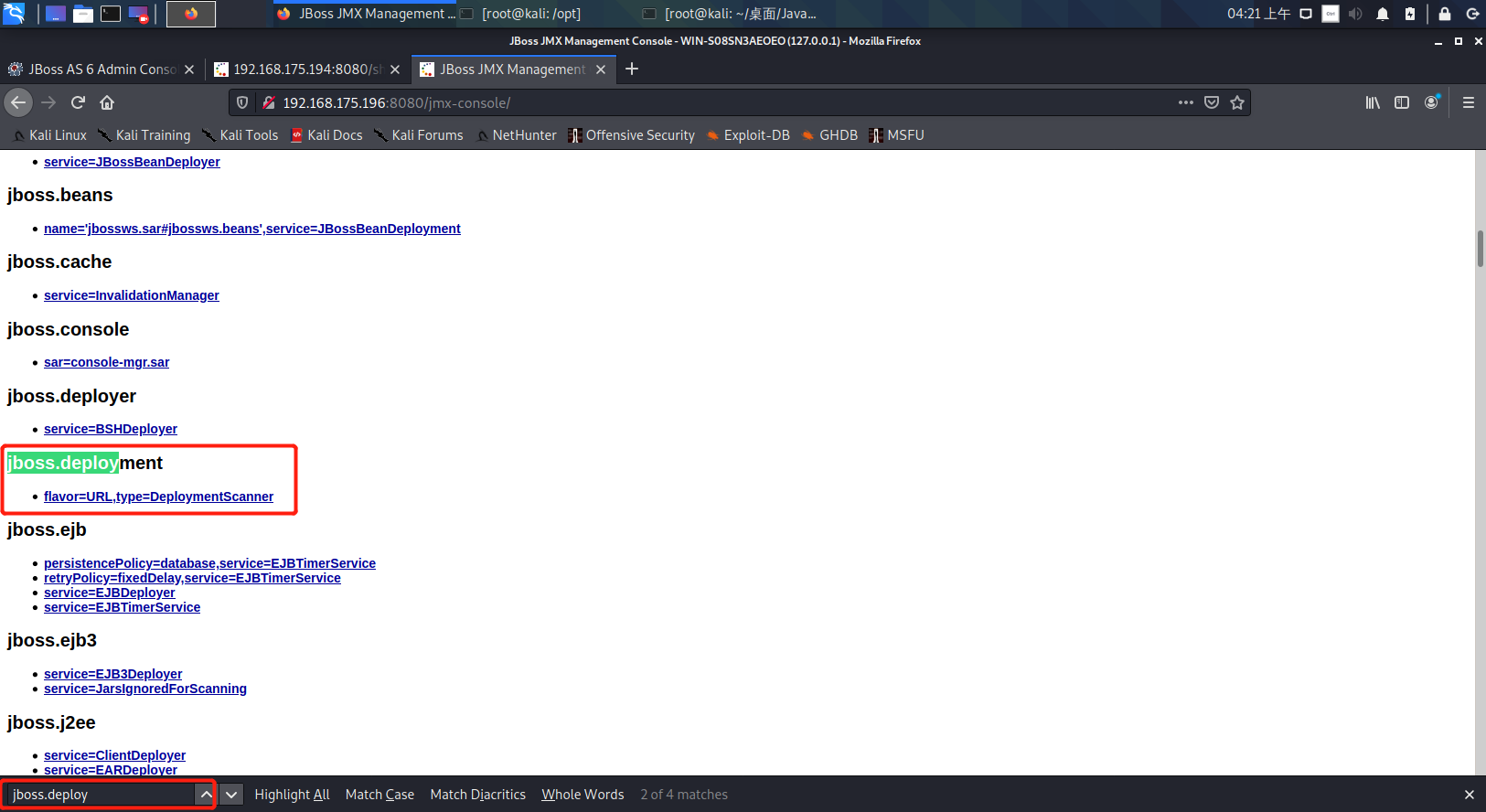Click the find bar search field
This screenshot has height=812, width=1486.
click(x=99, y=795)
